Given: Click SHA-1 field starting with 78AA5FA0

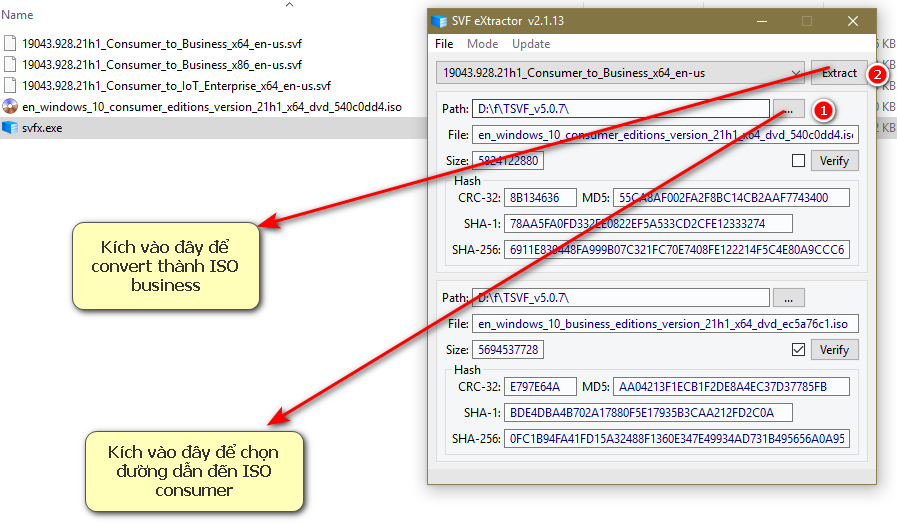Looking at the screenshot, I should click(x=648, y=224).
